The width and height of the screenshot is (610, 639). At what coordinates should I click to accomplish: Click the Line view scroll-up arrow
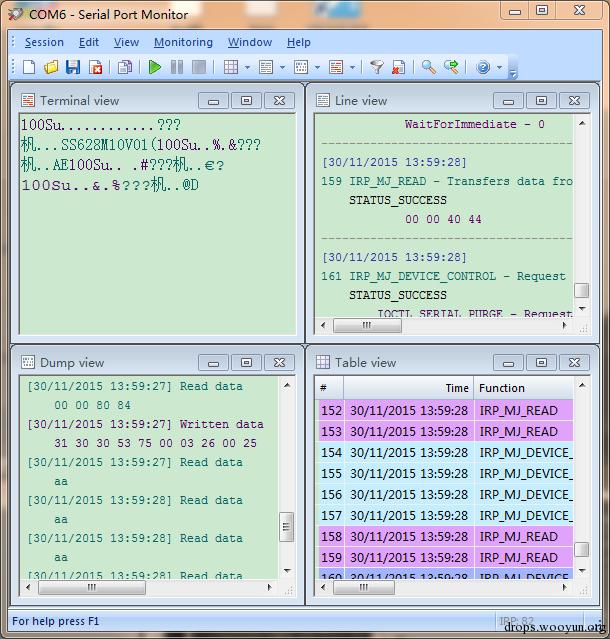point(582,123)
